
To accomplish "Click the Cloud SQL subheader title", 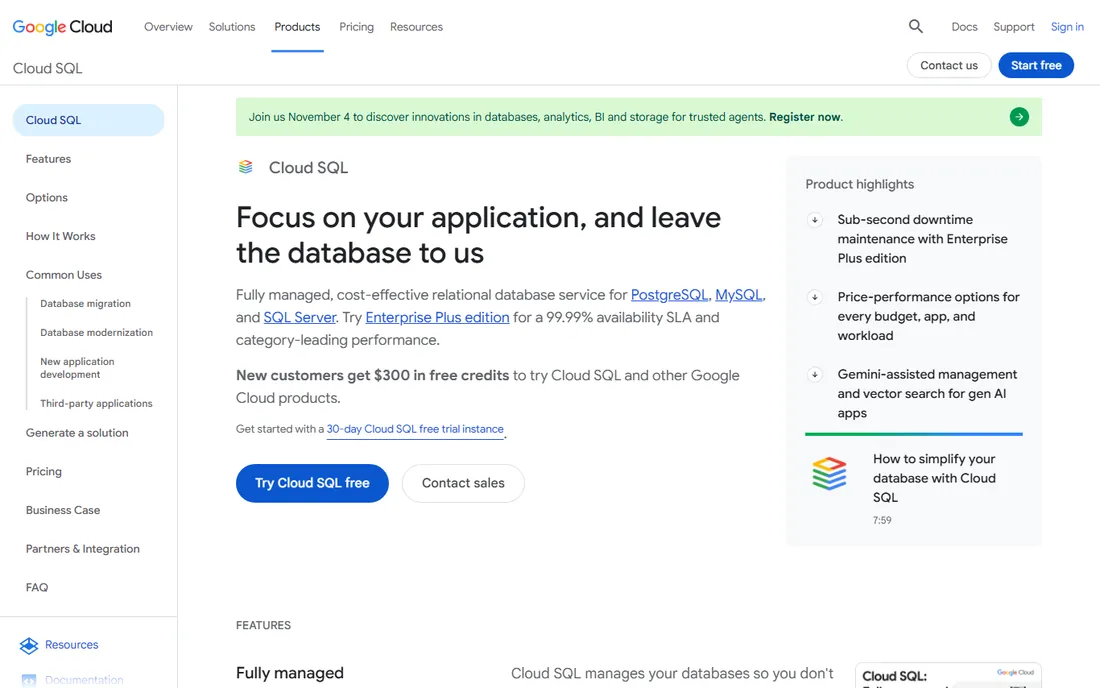I will 48,68.
